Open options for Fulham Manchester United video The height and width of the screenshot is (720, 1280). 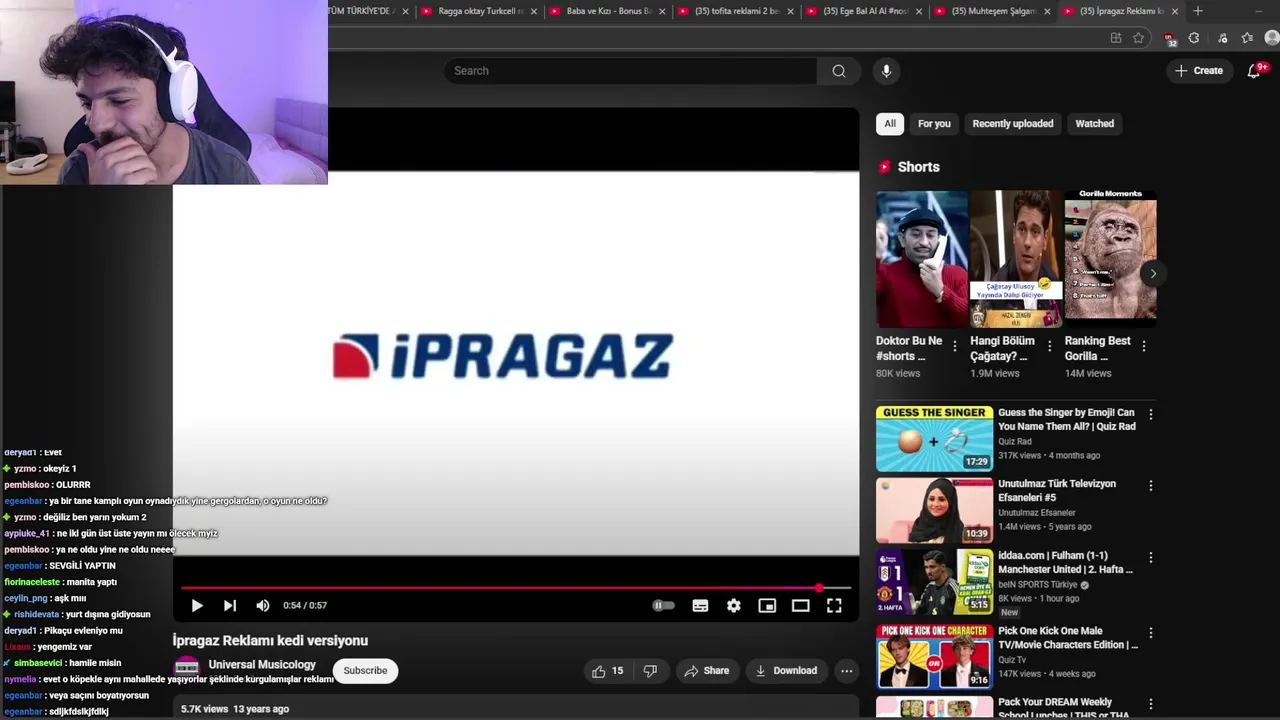pyautogui.click(x=1150, y=558)
